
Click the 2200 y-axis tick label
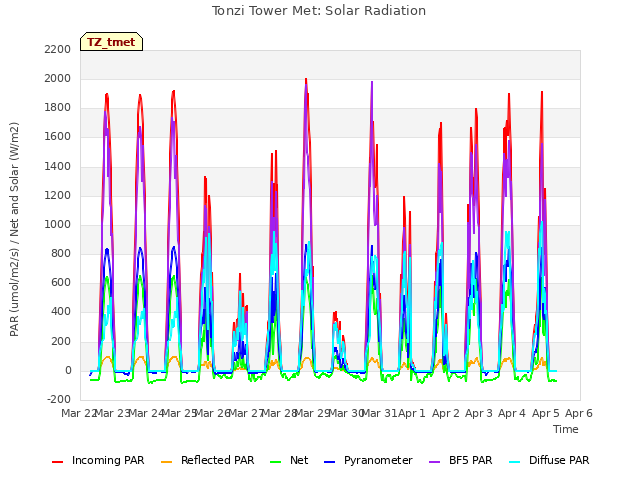coord(58,49)
